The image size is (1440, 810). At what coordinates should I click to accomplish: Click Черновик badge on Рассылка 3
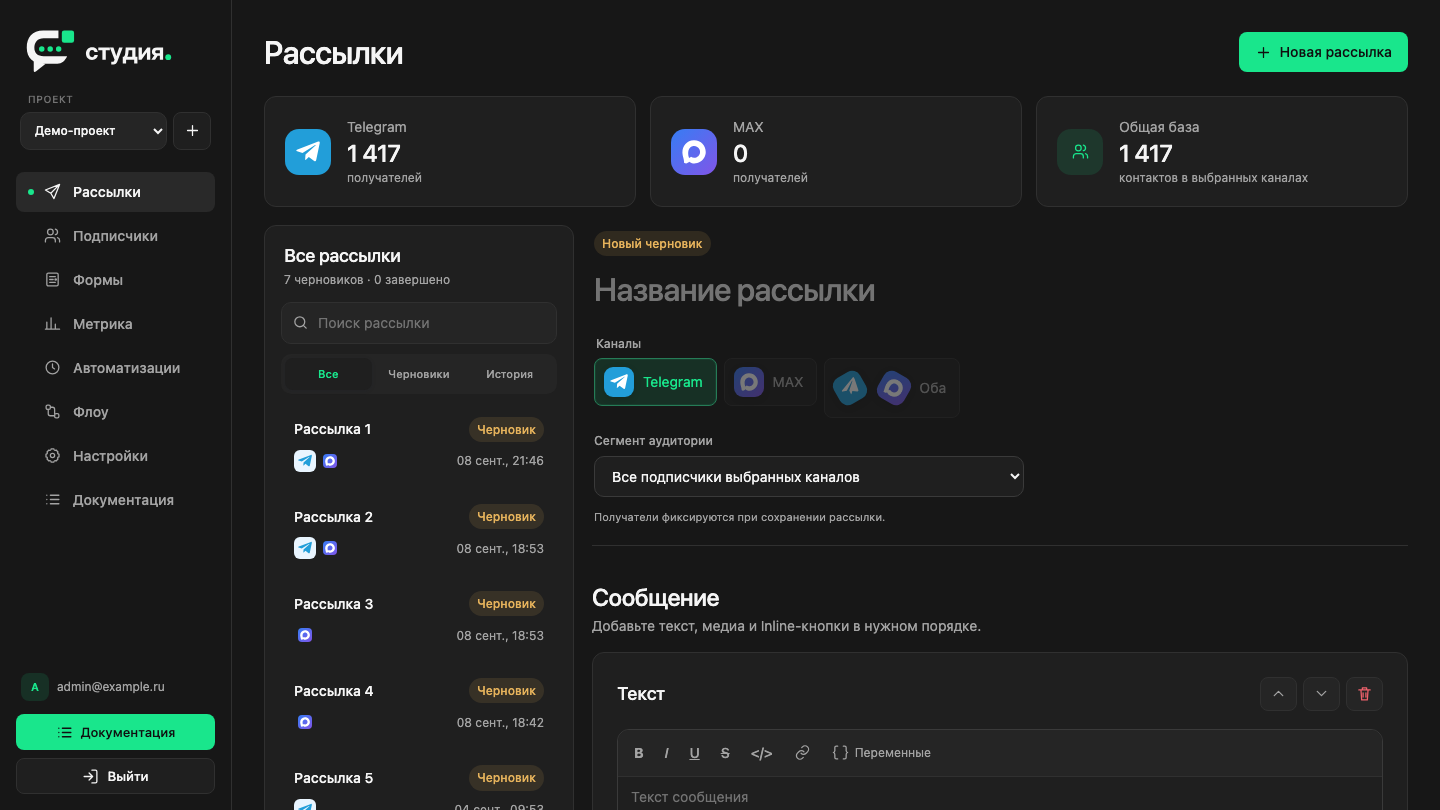[x=507, y=604]
